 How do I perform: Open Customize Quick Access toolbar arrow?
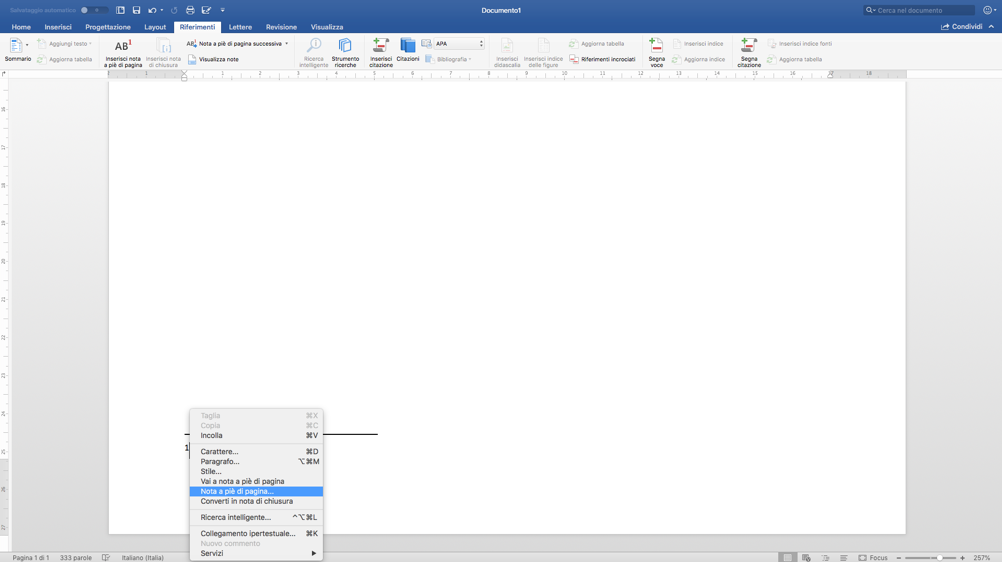pos(222,10)
